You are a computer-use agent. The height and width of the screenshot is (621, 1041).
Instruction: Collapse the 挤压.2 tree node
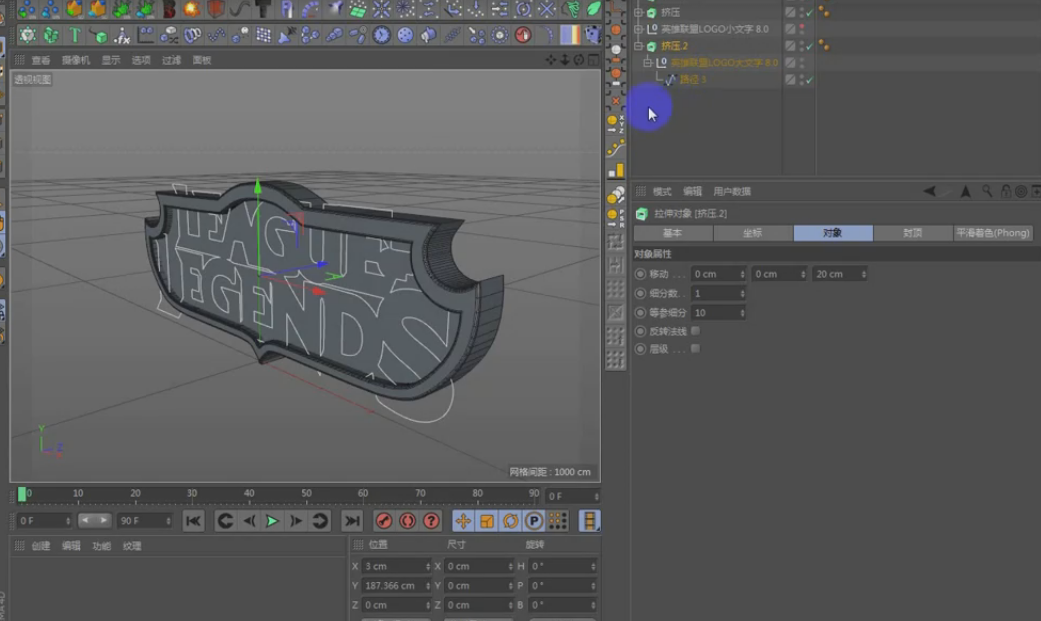coord(638,46)
